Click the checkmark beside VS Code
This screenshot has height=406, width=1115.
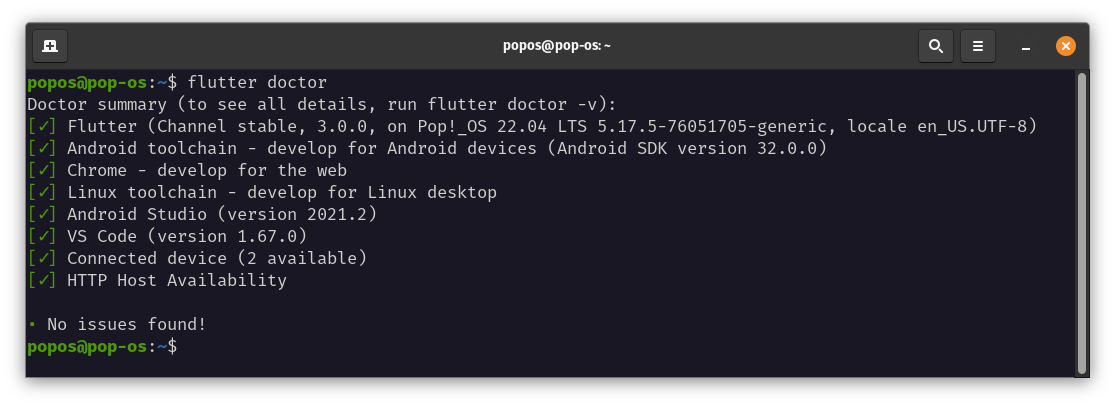click(42, 236)
